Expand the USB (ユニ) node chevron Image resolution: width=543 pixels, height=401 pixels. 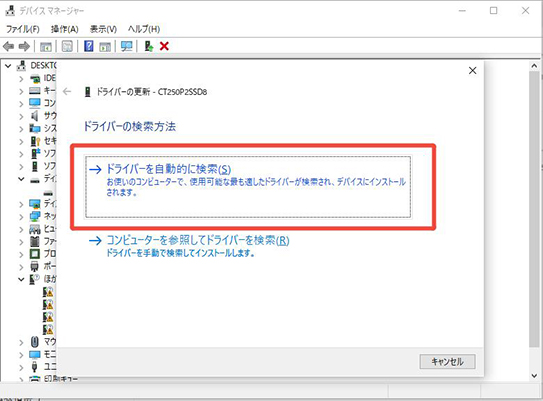(21, 367)
